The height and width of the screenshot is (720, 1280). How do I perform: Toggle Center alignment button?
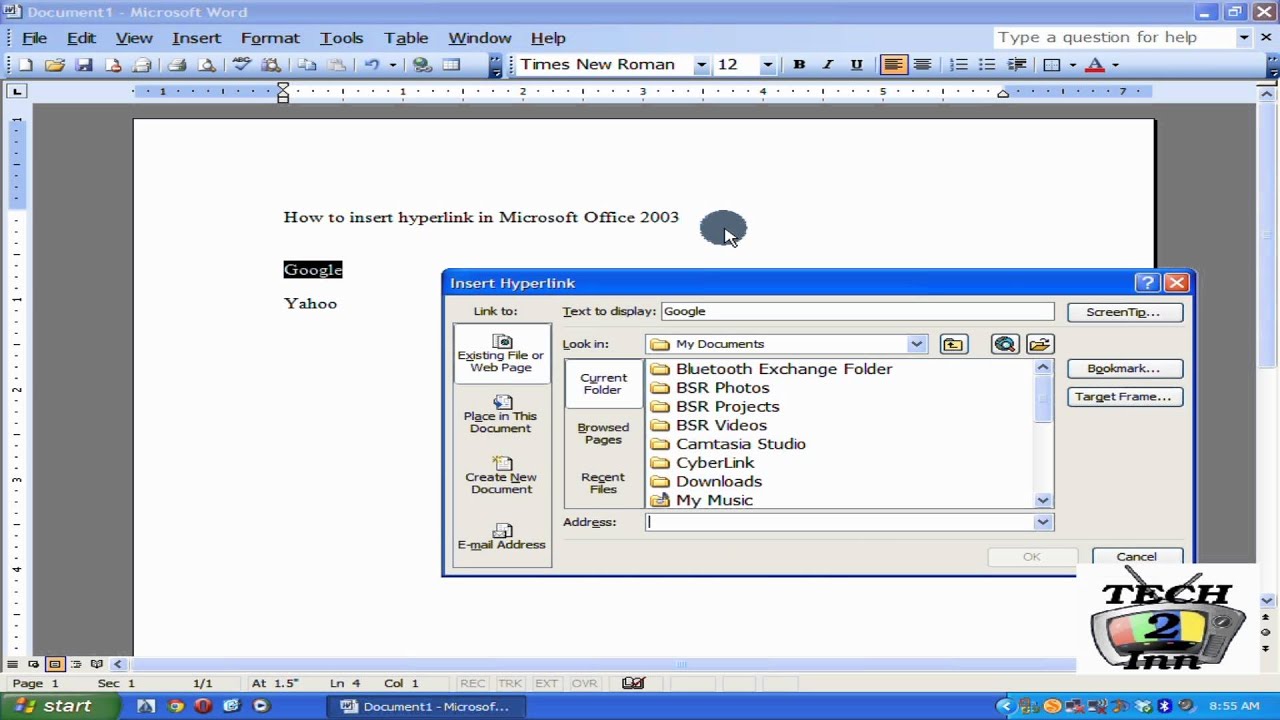click(x=922, y=65)
